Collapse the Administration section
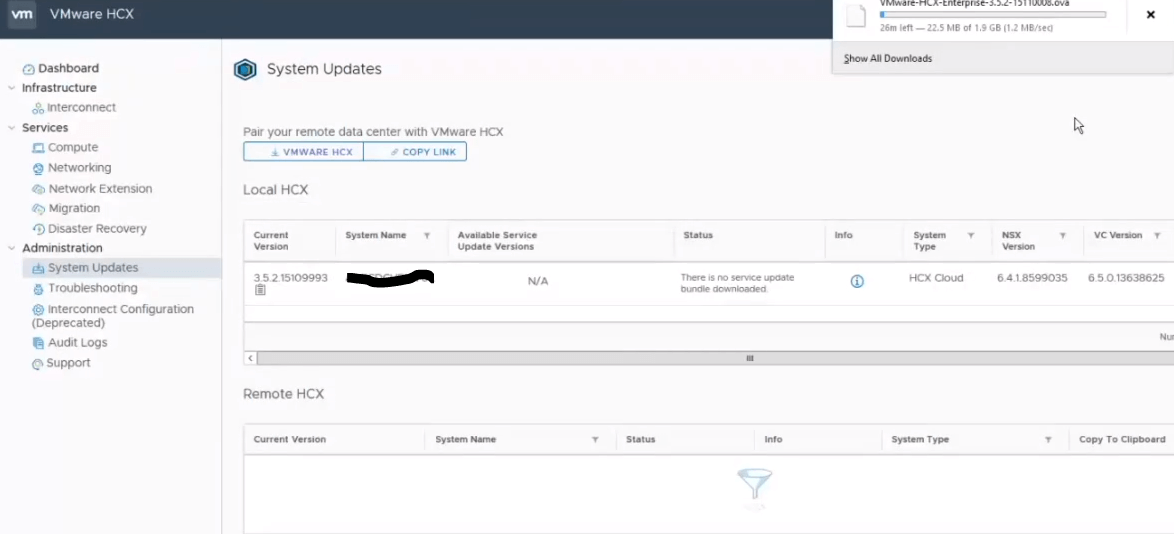This screenshot has height=534, width=1174. coord(12,248)
